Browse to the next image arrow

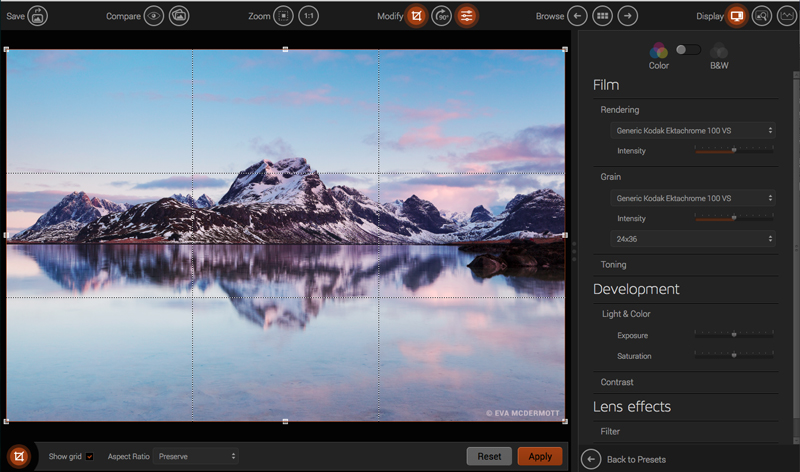point(627,16)
